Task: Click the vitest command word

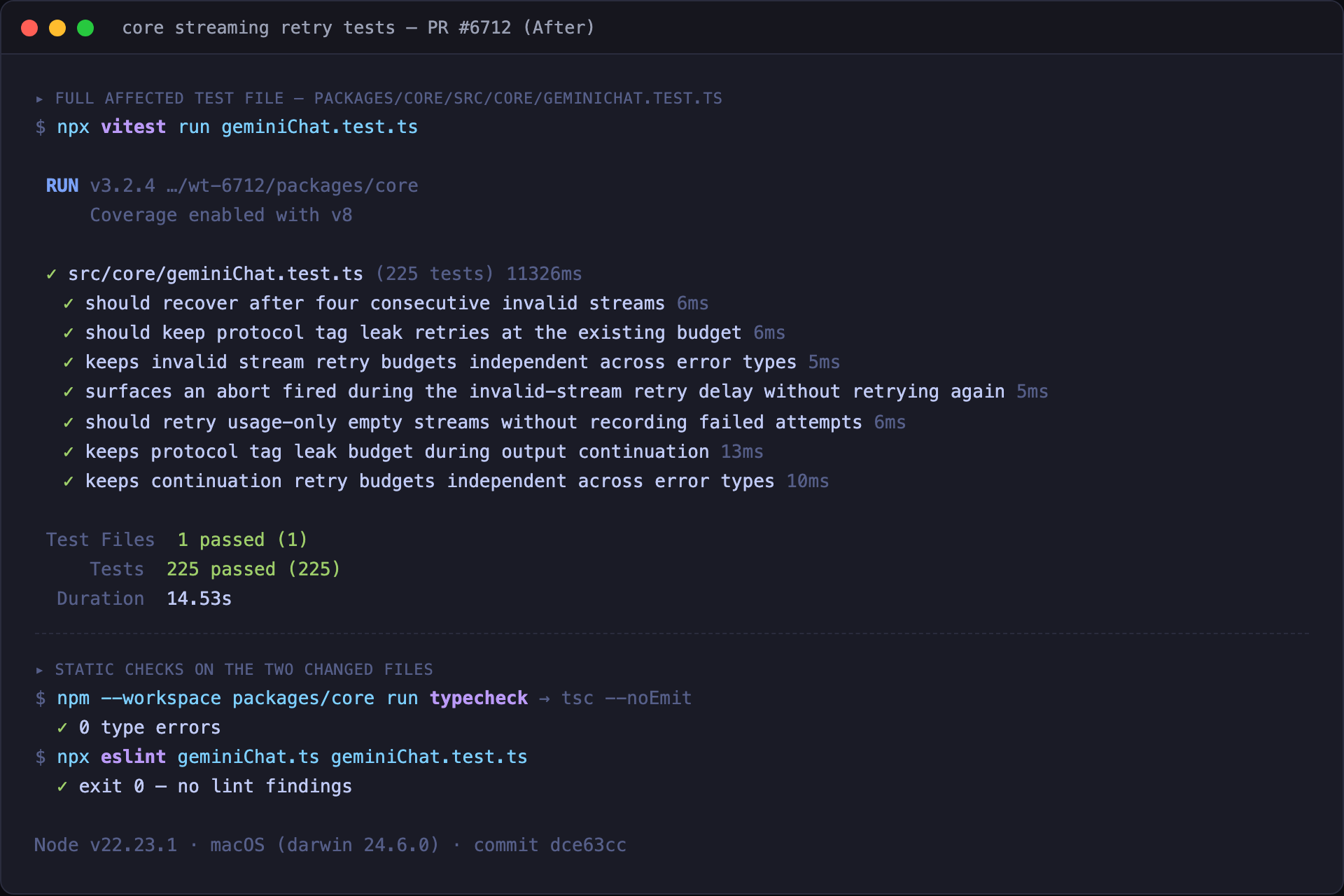Action: [x=134, y=127]
